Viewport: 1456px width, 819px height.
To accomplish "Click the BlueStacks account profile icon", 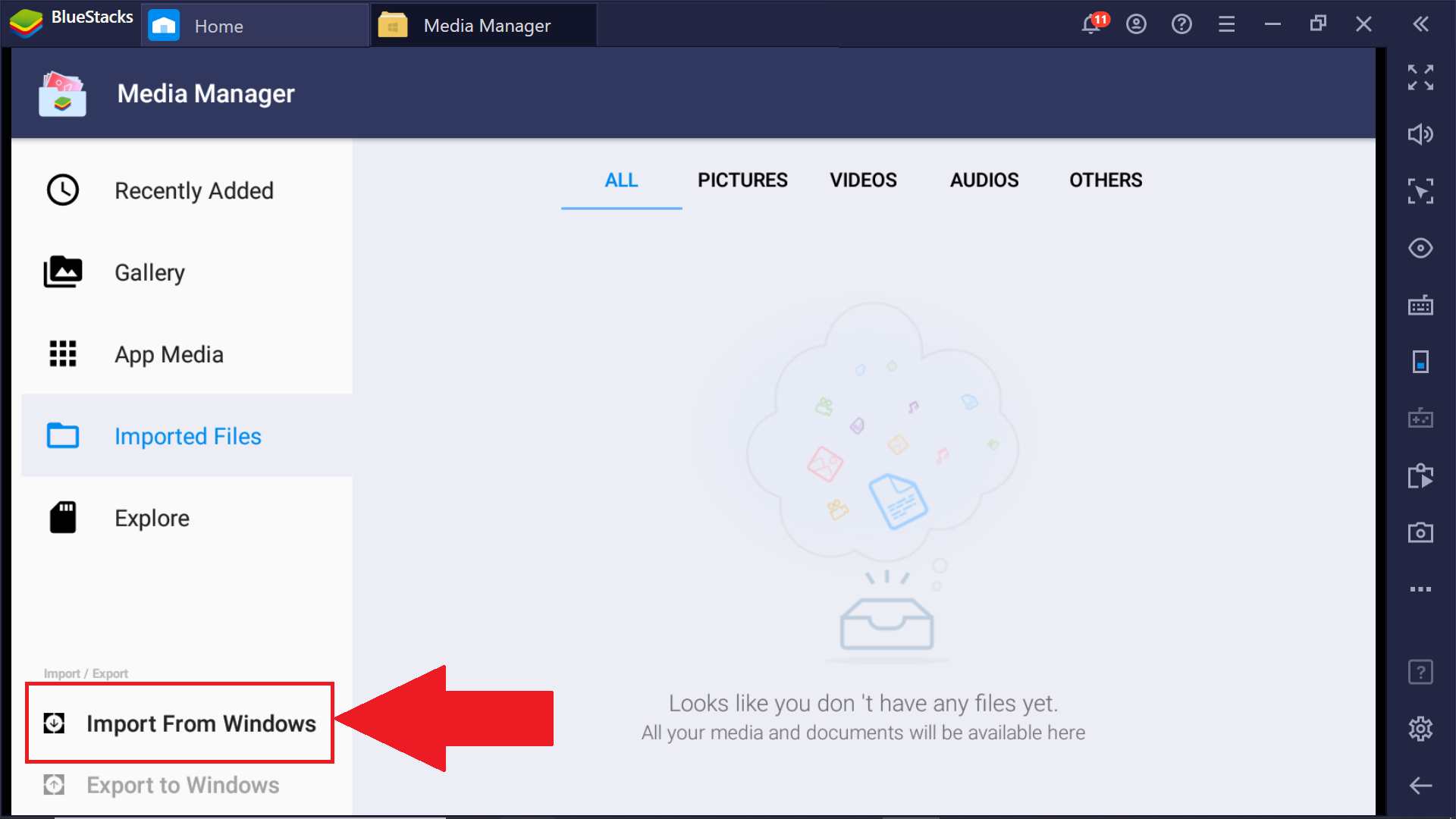I will 1136,25.
